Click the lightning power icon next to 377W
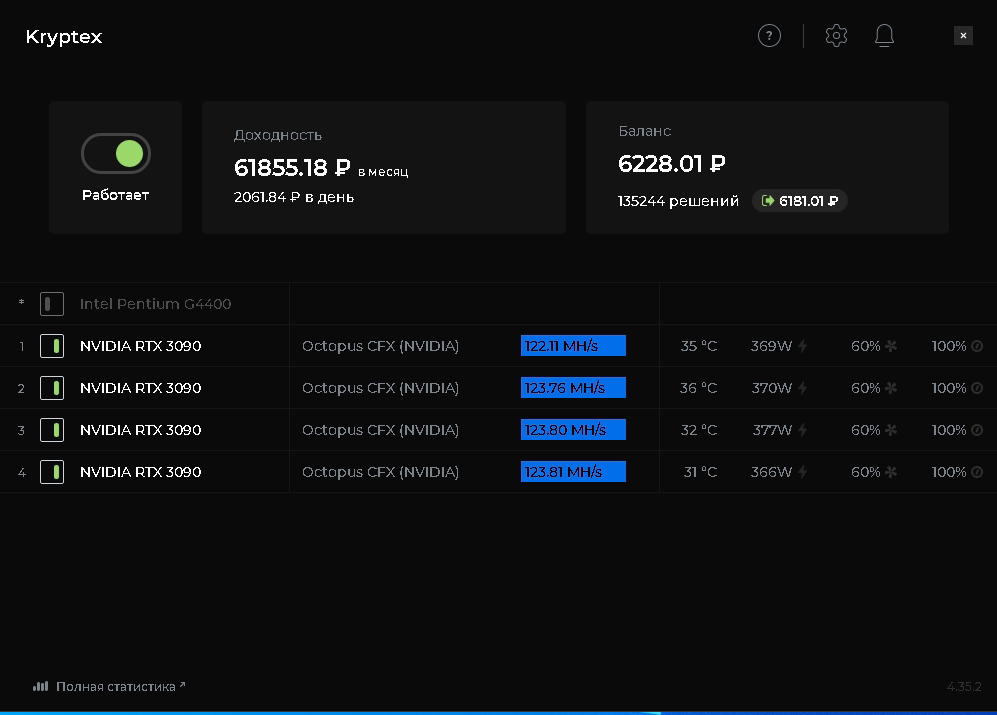This screenshot has height=715, width=997. (803, 430)
